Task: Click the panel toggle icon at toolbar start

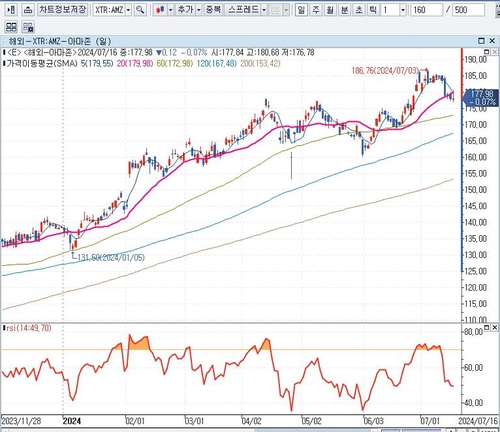Action: pos(11,10)
